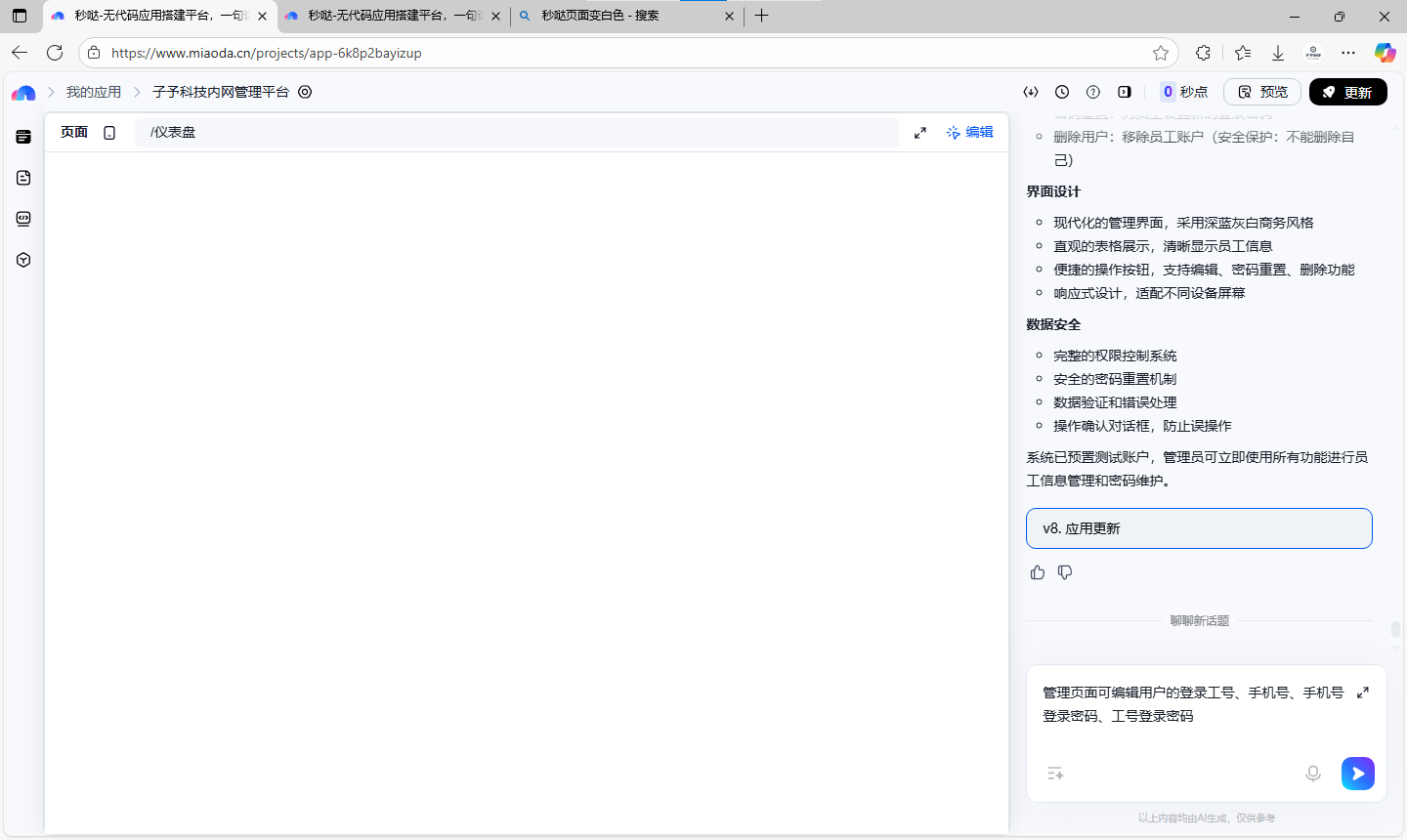Click the thumbs up feedback icon
The width and height of the screenshot is (1407, 840).
tap(1038, 572)
